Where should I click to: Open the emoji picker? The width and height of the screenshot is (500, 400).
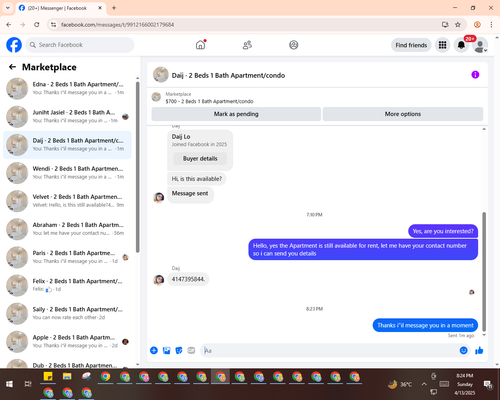(x=463, y=350)
